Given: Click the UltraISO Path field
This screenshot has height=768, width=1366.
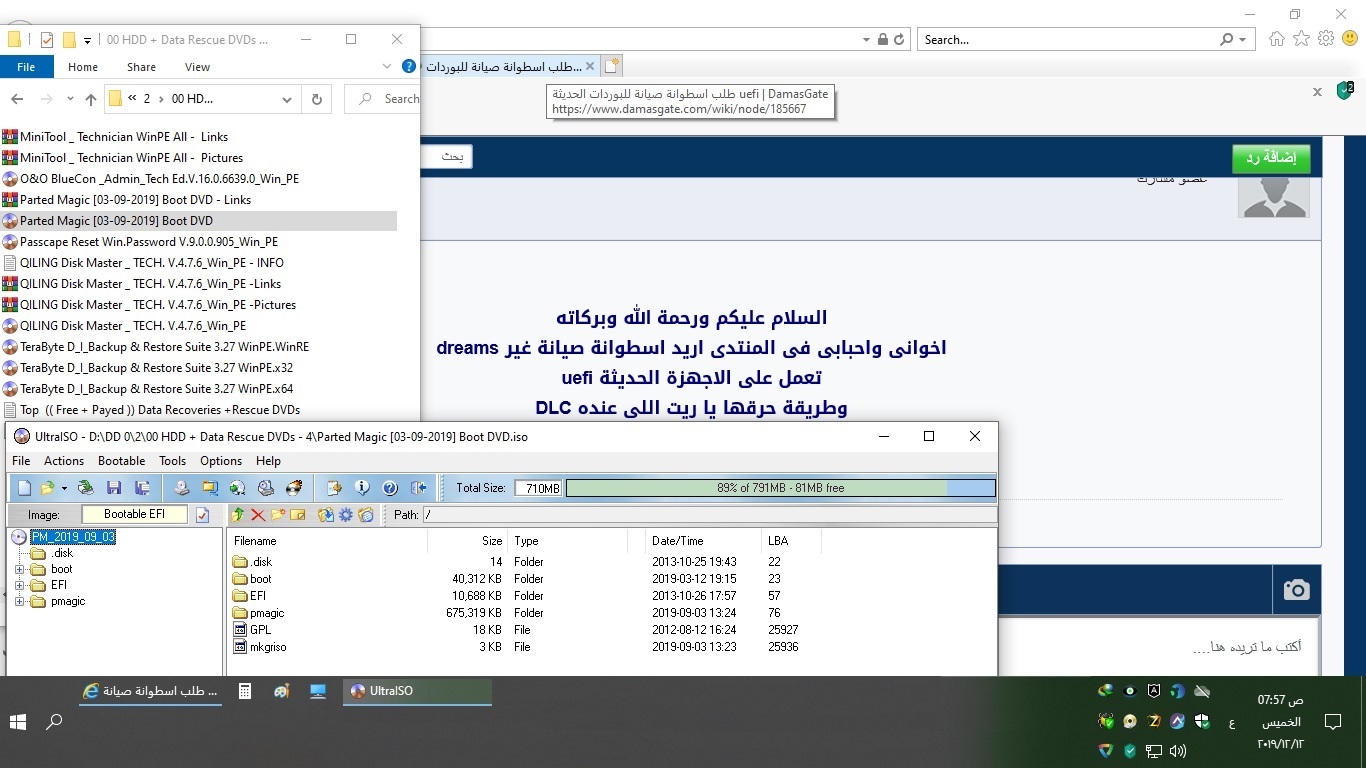Looking at the screenshot, I should (709, 515).
